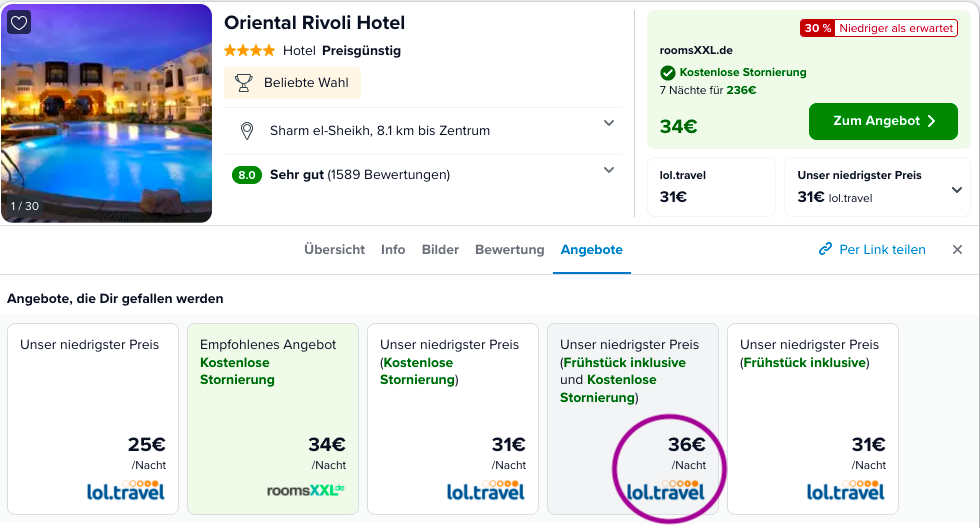Close the hotel details panel
This screenshot has height=528, width=980.
[x=957, y=249]
